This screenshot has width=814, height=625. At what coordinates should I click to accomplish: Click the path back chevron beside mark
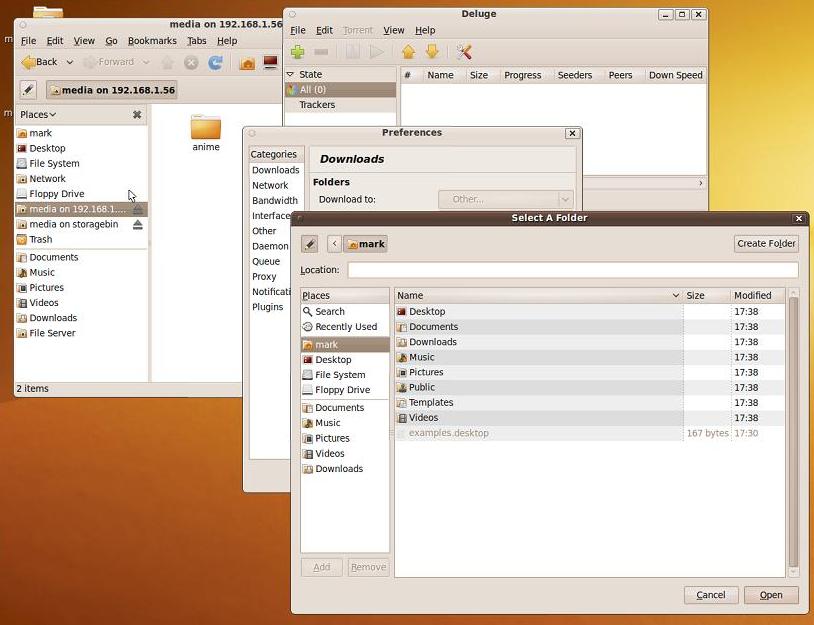click(x=334, y=244)
